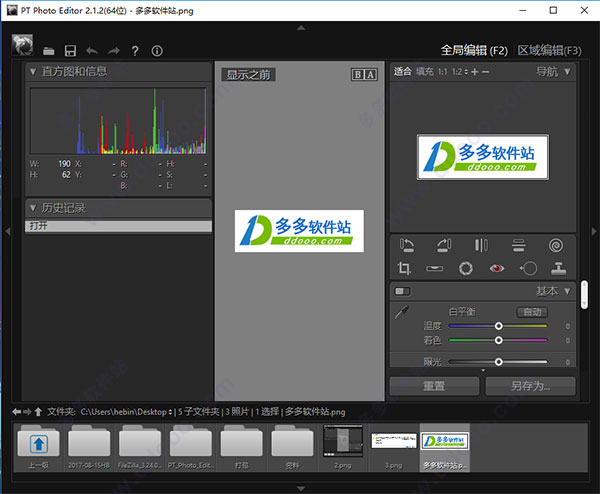Screen dimensions: 600x494
Task: Set navigator zoom to 适合 (Fit)
Action: [403, 71]
